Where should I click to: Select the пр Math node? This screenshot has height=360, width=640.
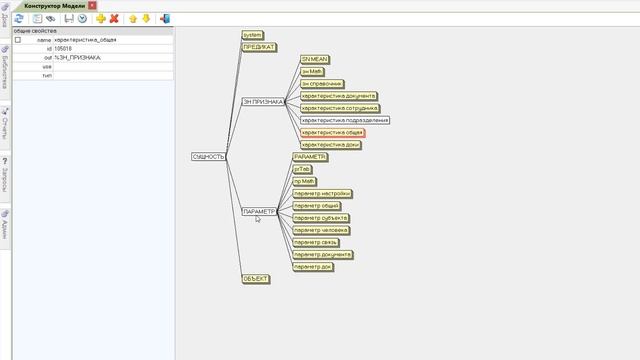(x=304, y=181)
